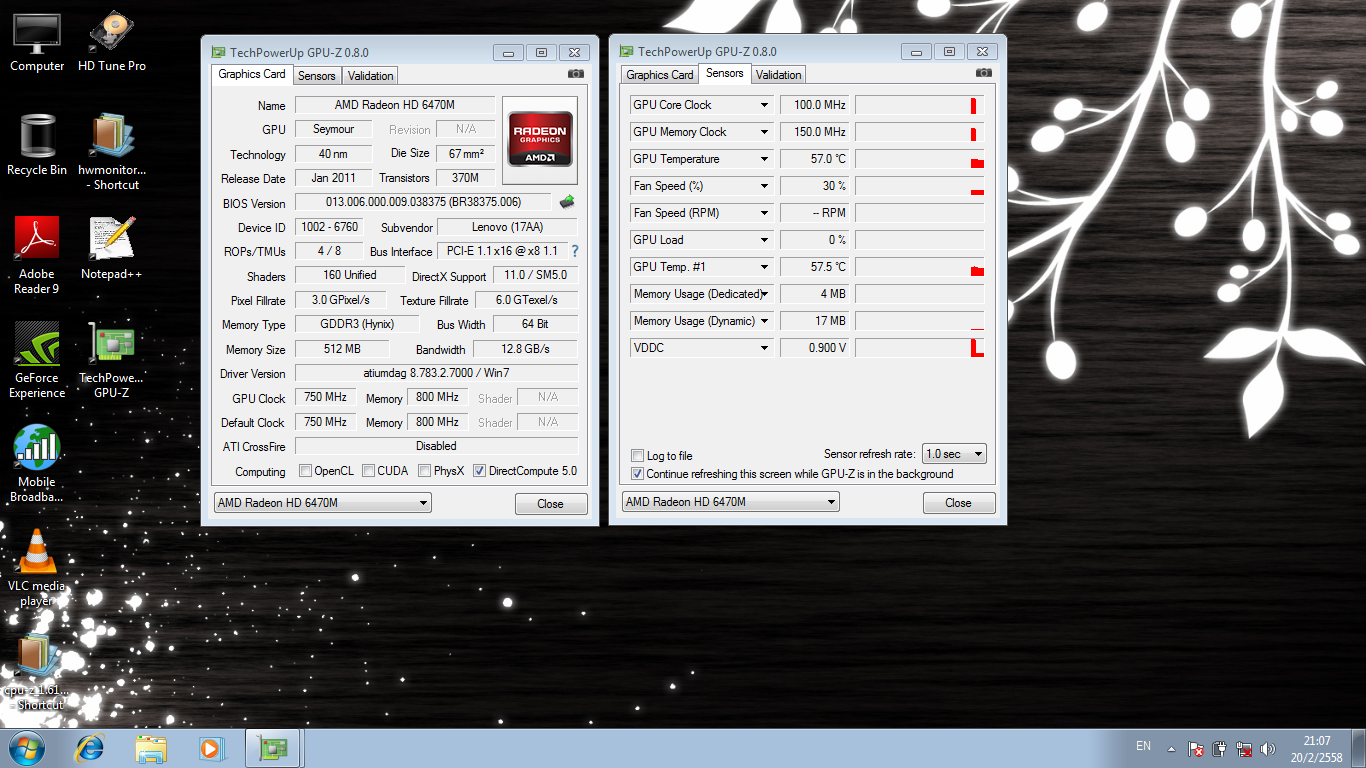Enable the PhysX checkbox

tap(425, 471)
